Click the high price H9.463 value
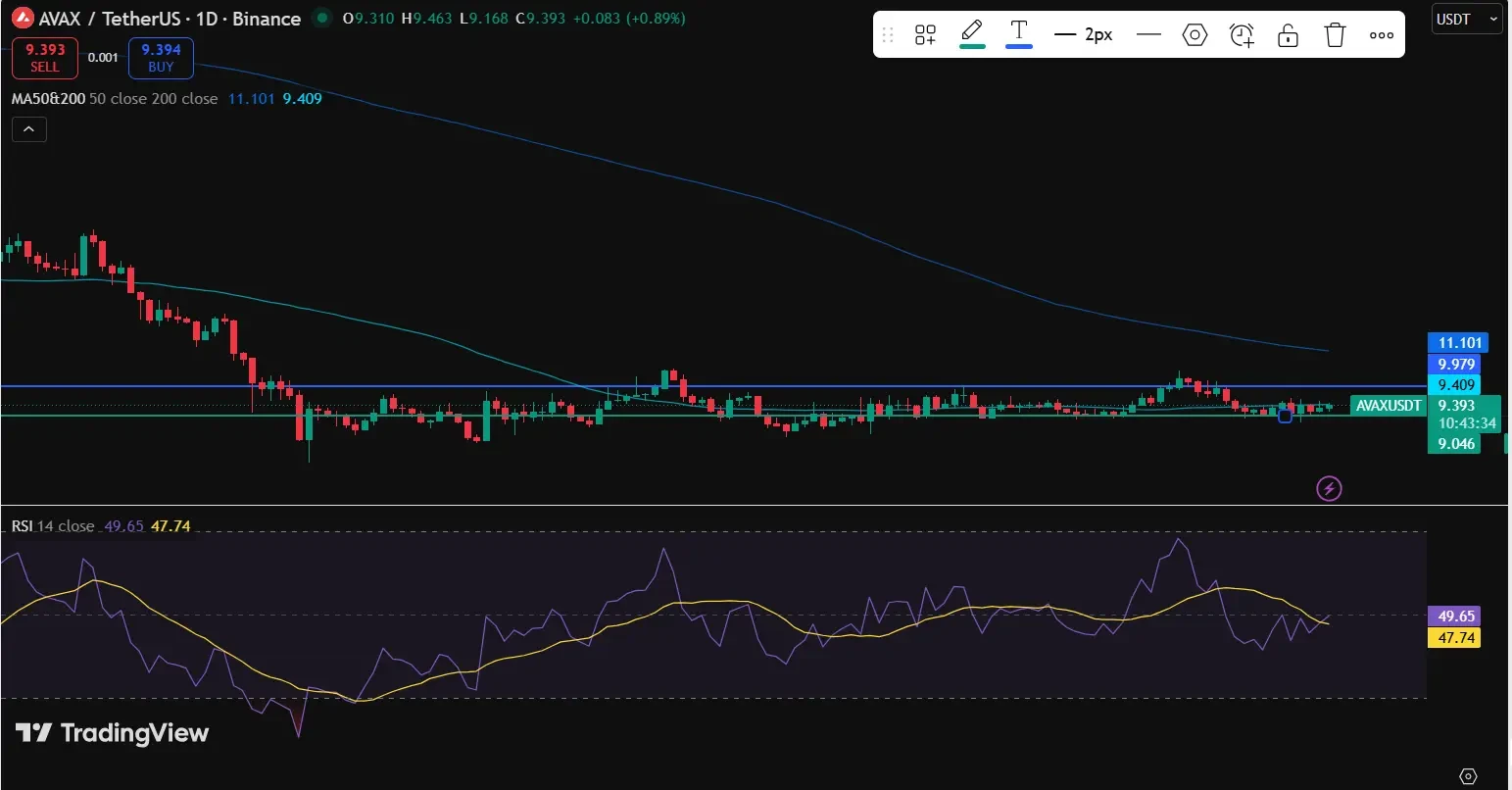This screenshot has width=1512, height=790. [427, 19]
